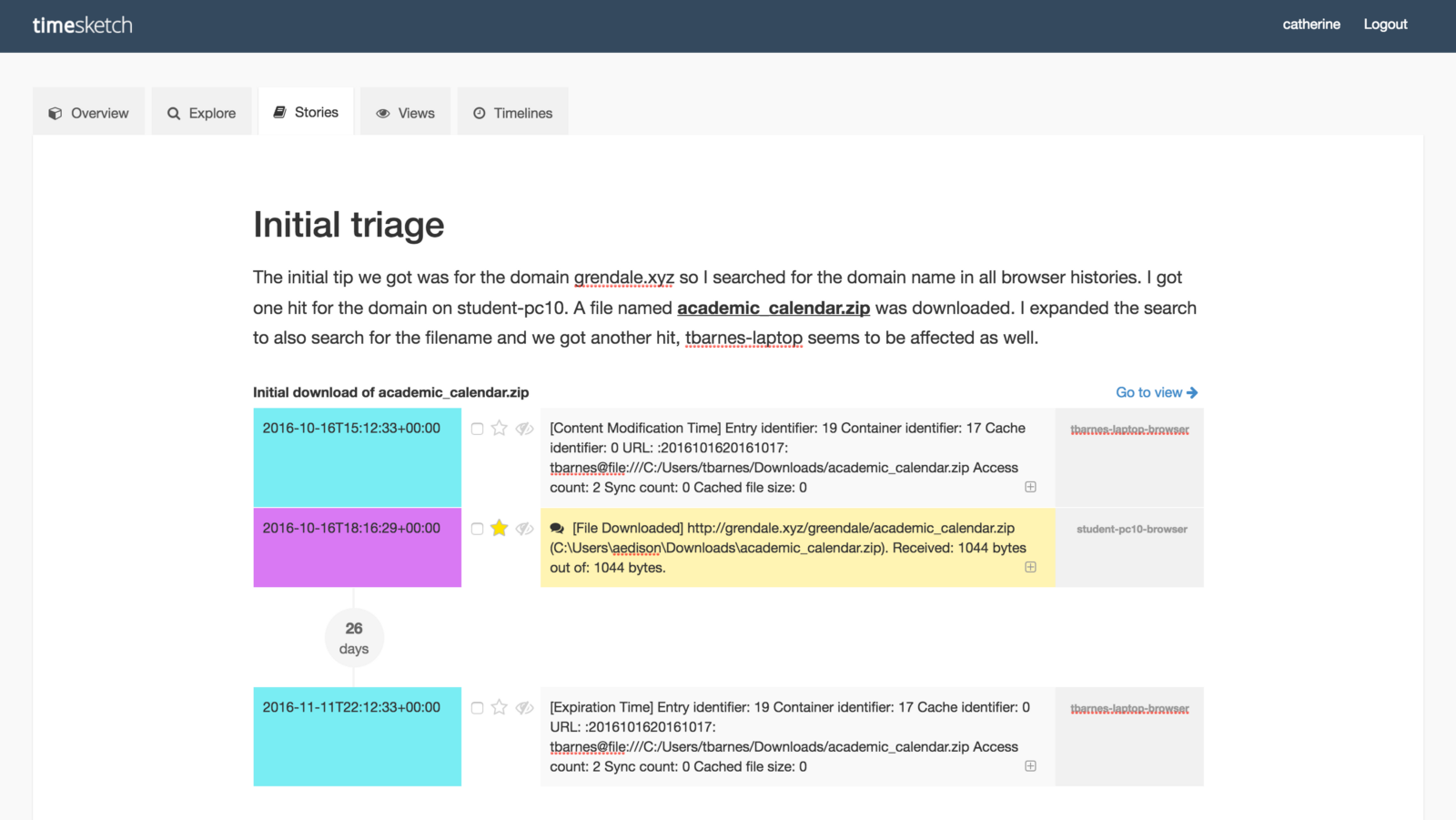
Task: Hide the File Downloaded event
Action: point(524,528)
